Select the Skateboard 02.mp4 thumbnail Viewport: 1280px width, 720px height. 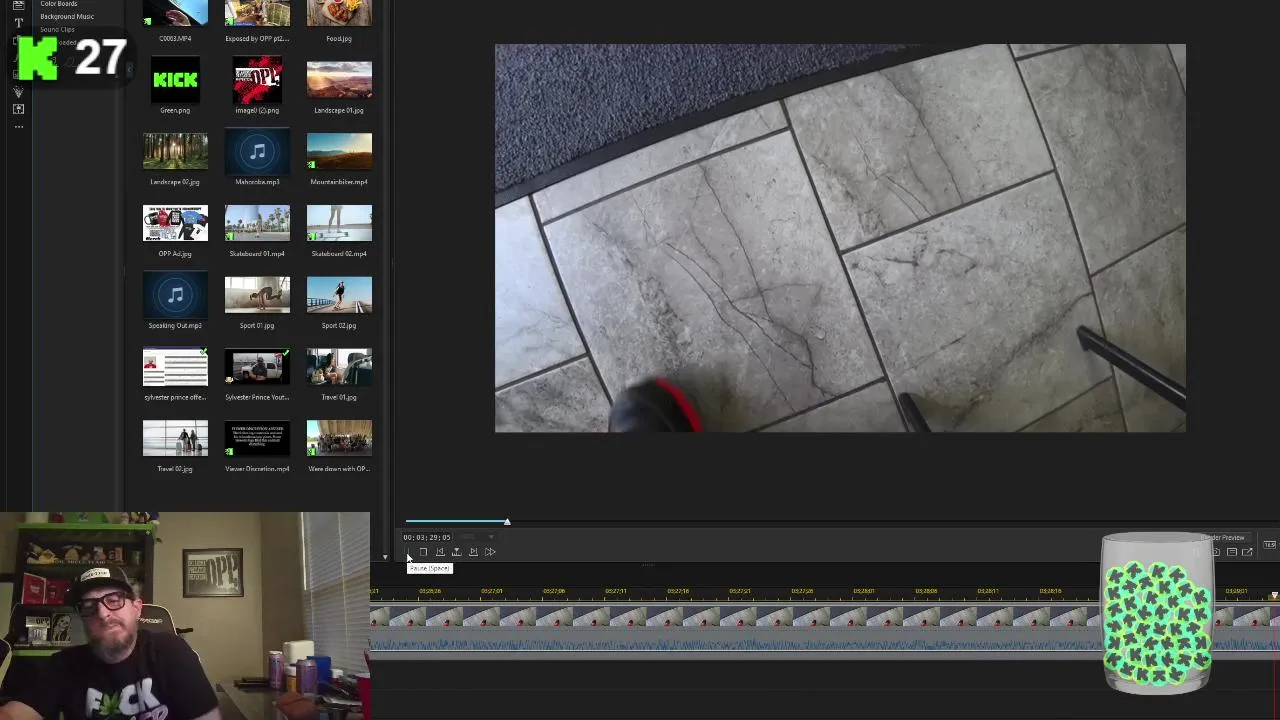(x=339, y=224)
